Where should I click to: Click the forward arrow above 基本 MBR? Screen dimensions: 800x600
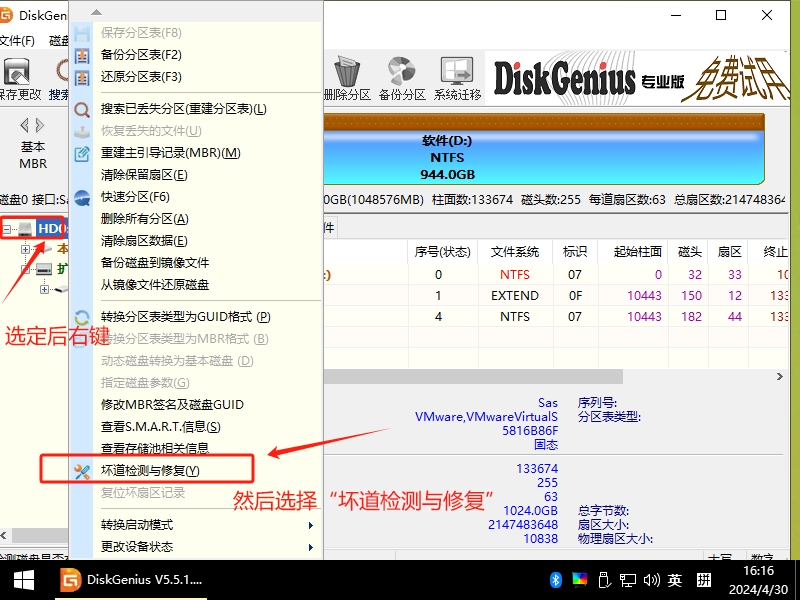[x=40, y=125]
